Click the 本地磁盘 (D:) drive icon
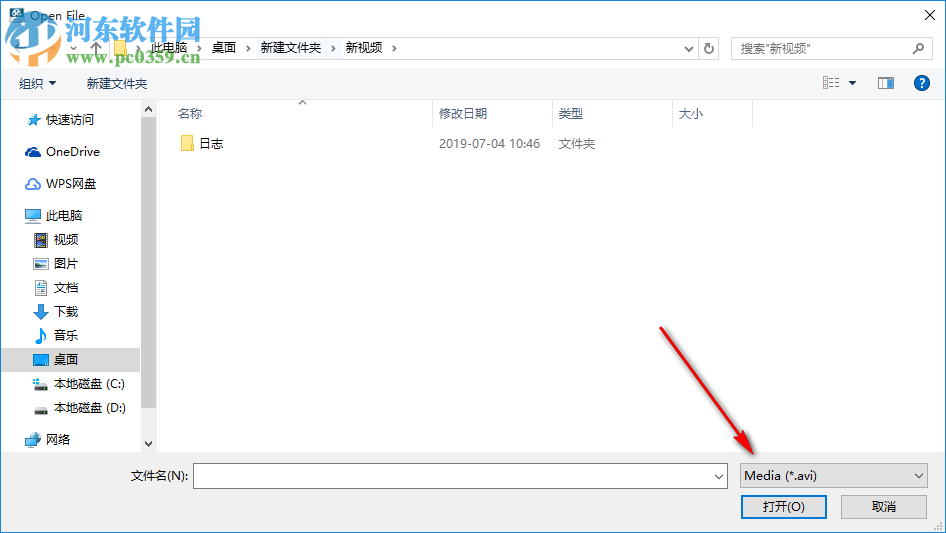 point(40,409)
